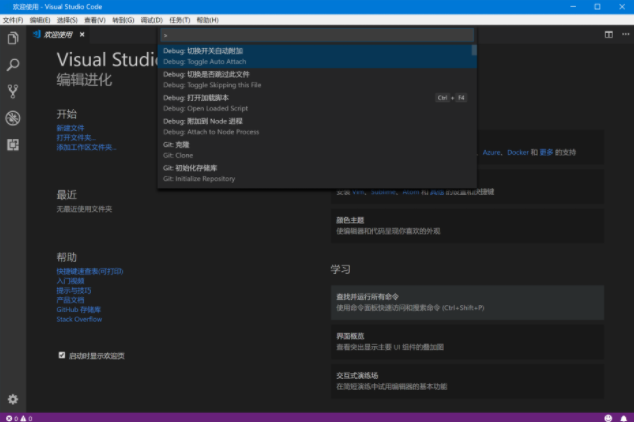Screen dimensions: 634x422
Task: Click the Azure link
Action: (491, 152)
